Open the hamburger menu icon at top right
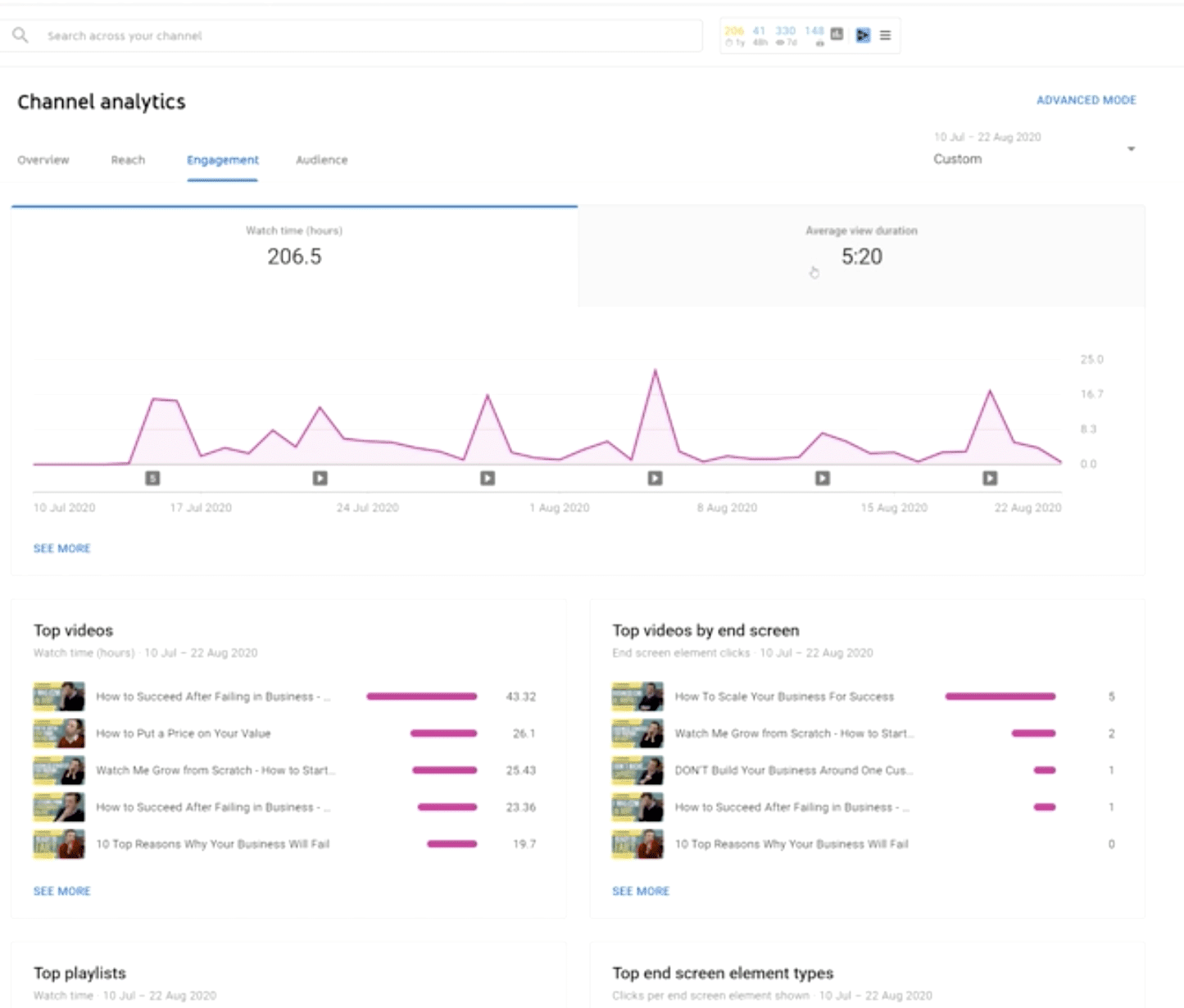The width and height of the screenshot is (1184, 1008). (885, 34)
